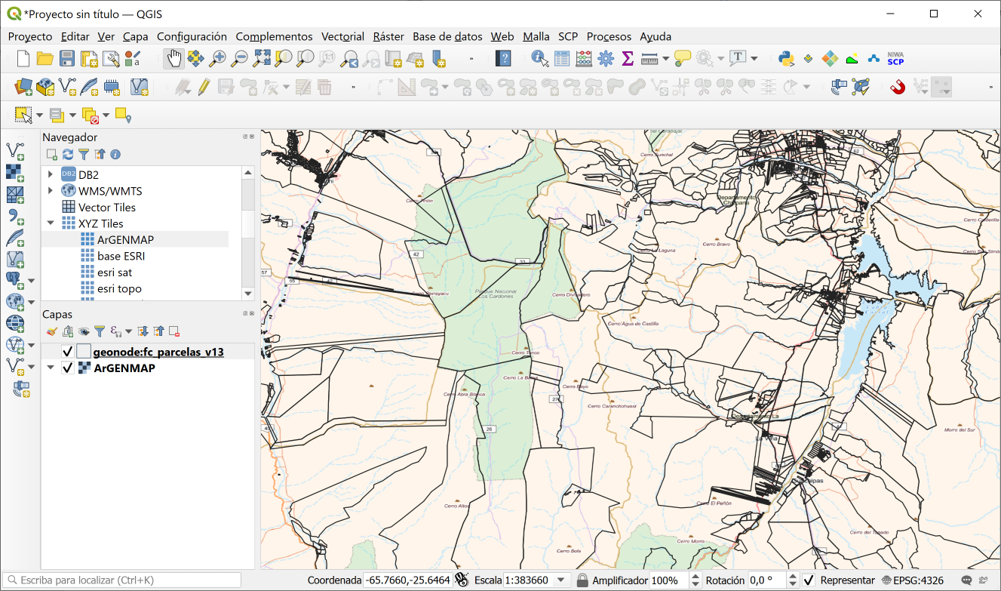Click the locator search field
1001x591 pixels.
[123, 580]
